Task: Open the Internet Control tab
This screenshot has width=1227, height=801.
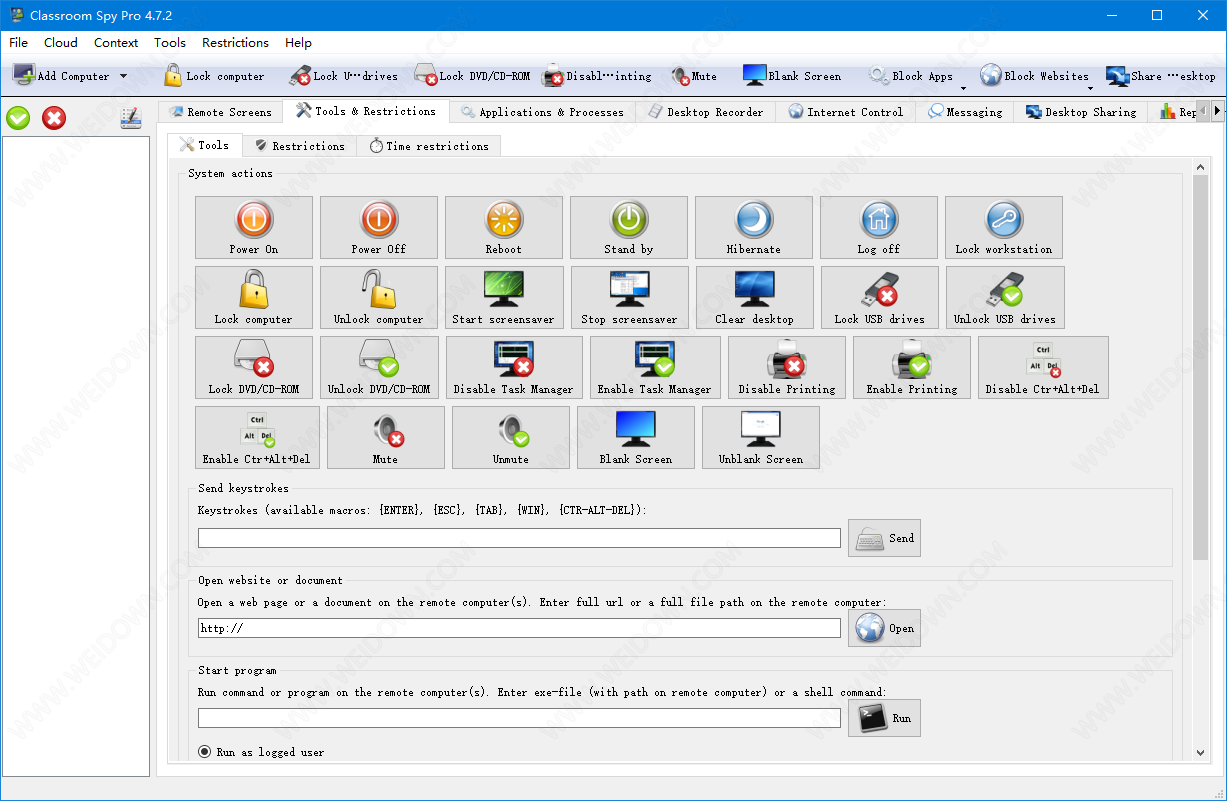Action: tap(845, 112)
